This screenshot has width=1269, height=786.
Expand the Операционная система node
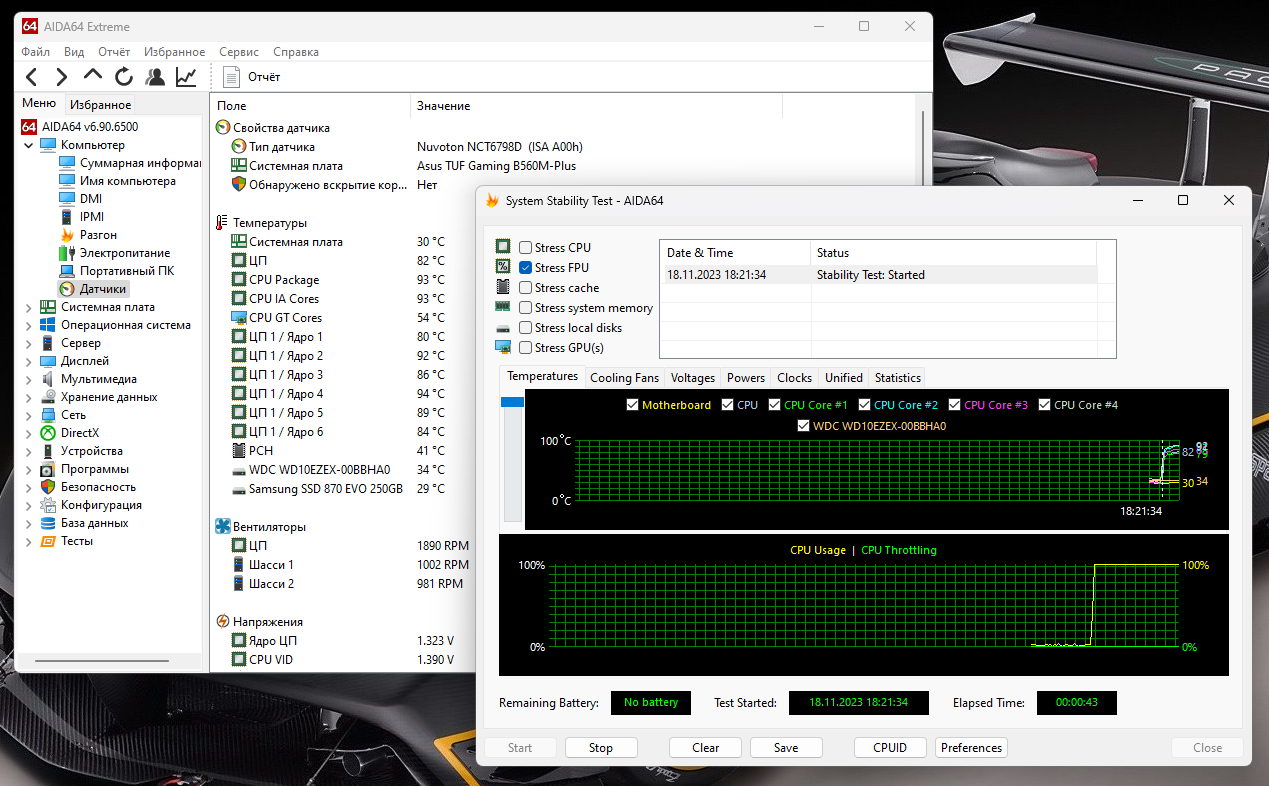point(28,325)
